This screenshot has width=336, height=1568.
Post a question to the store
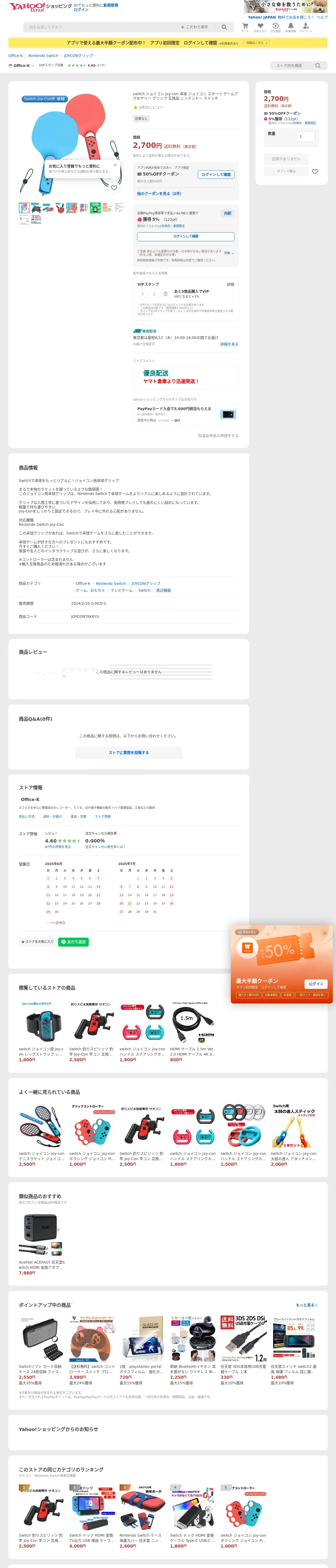pyautogui.click(x=129, y=753)
